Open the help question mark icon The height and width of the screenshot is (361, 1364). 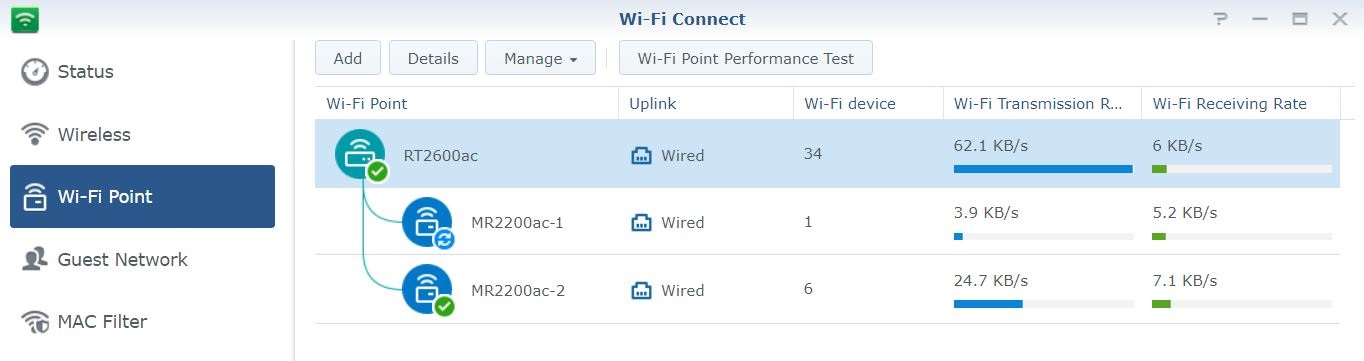[x=1220, y=19]
